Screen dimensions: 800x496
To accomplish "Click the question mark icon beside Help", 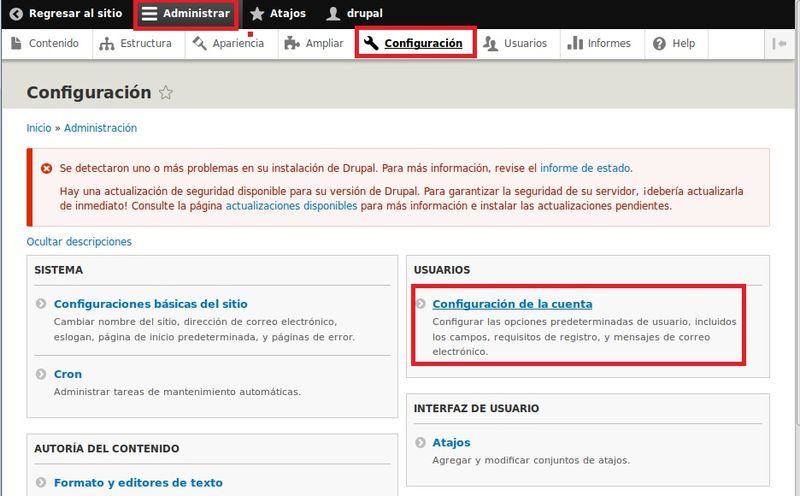I will 659,44.
